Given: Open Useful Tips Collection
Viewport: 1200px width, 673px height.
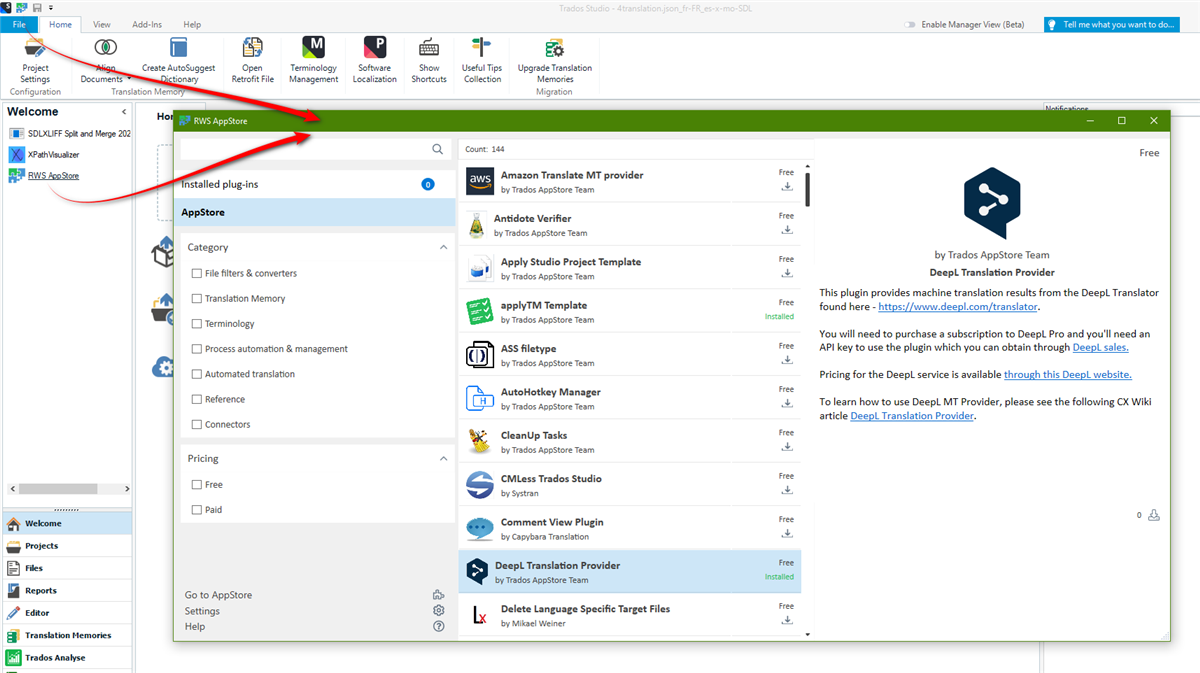Looking at the screenshot, I should pyautogui.click(x=482, y=49).
